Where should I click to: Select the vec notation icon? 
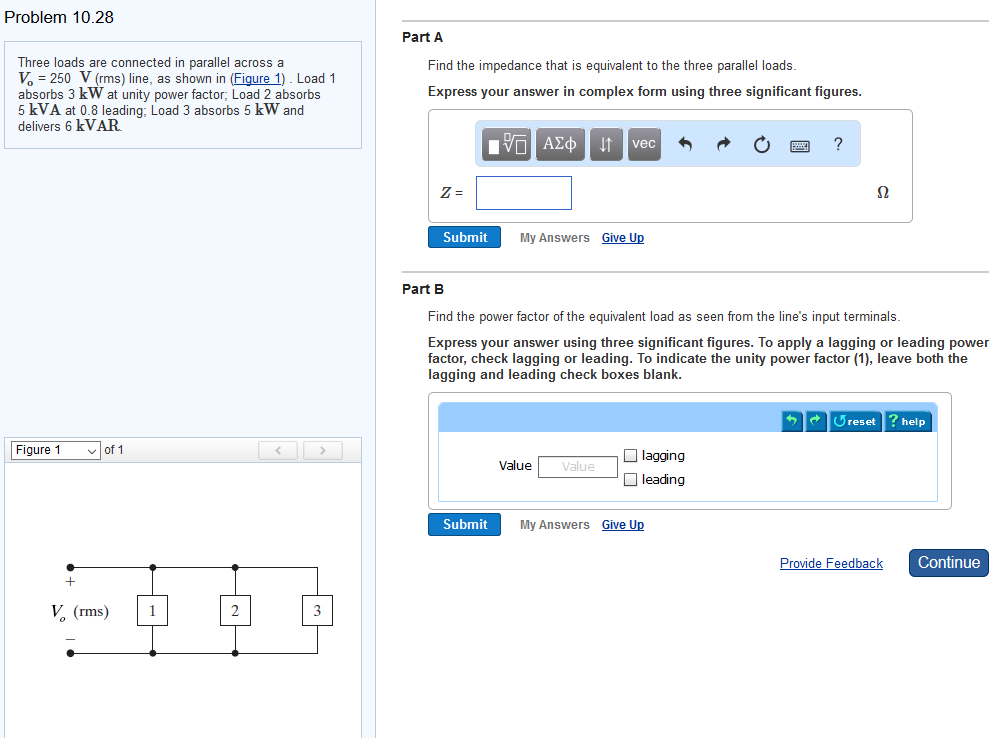click(x=643, y=143)
